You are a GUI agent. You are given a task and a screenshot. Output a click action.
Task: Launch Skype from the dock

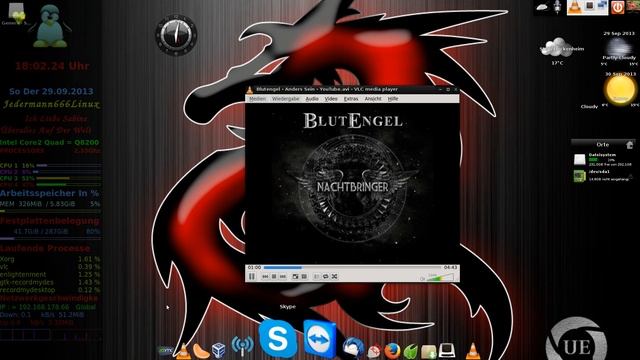coord(278,339)
